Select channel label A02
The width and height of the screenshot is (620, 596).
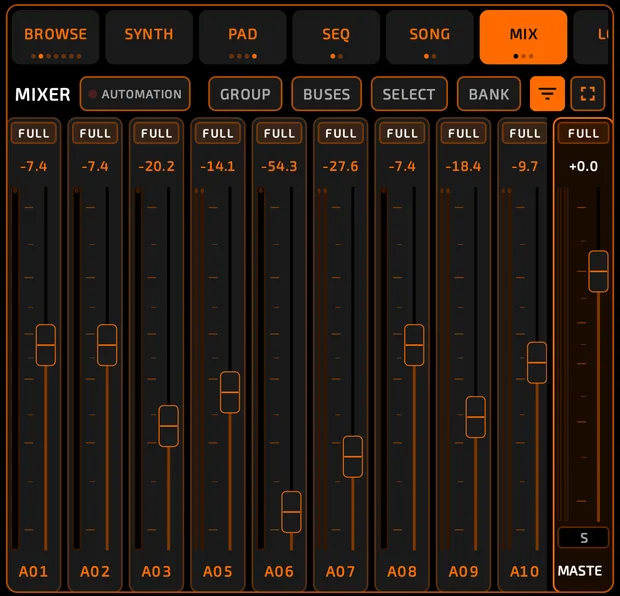95,571
